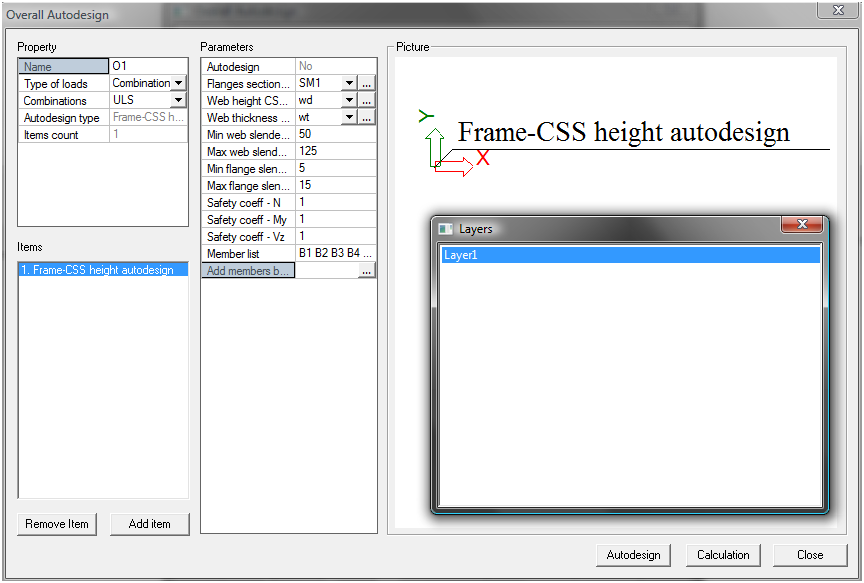
Task: Run the Autodesign button
Action: point(633,555)
